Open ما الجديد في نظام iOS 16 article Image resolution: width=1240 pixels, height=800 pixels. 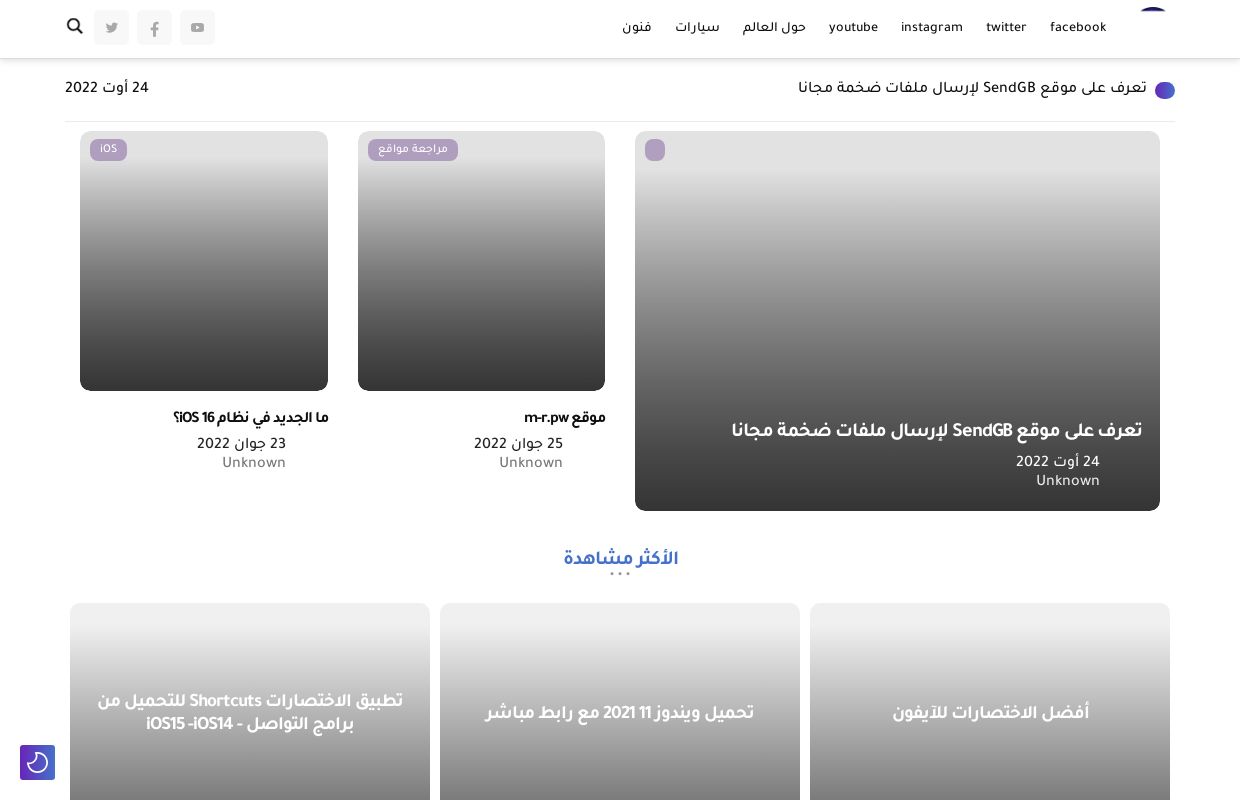[x=250, y=418]
